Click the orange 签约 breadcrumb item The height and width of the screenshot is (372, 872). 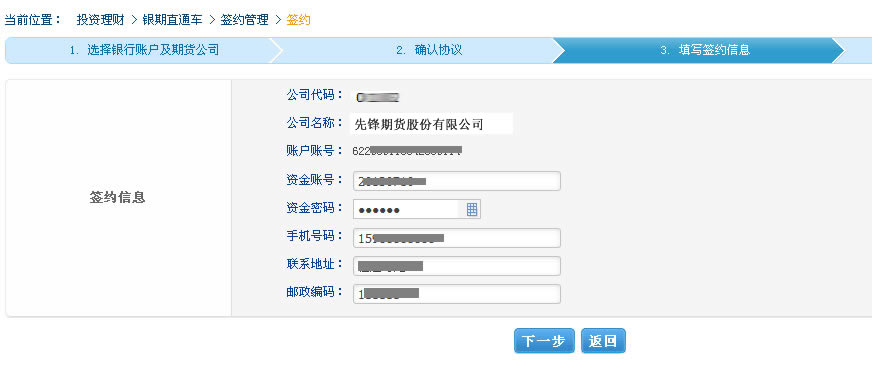[299, 20]
